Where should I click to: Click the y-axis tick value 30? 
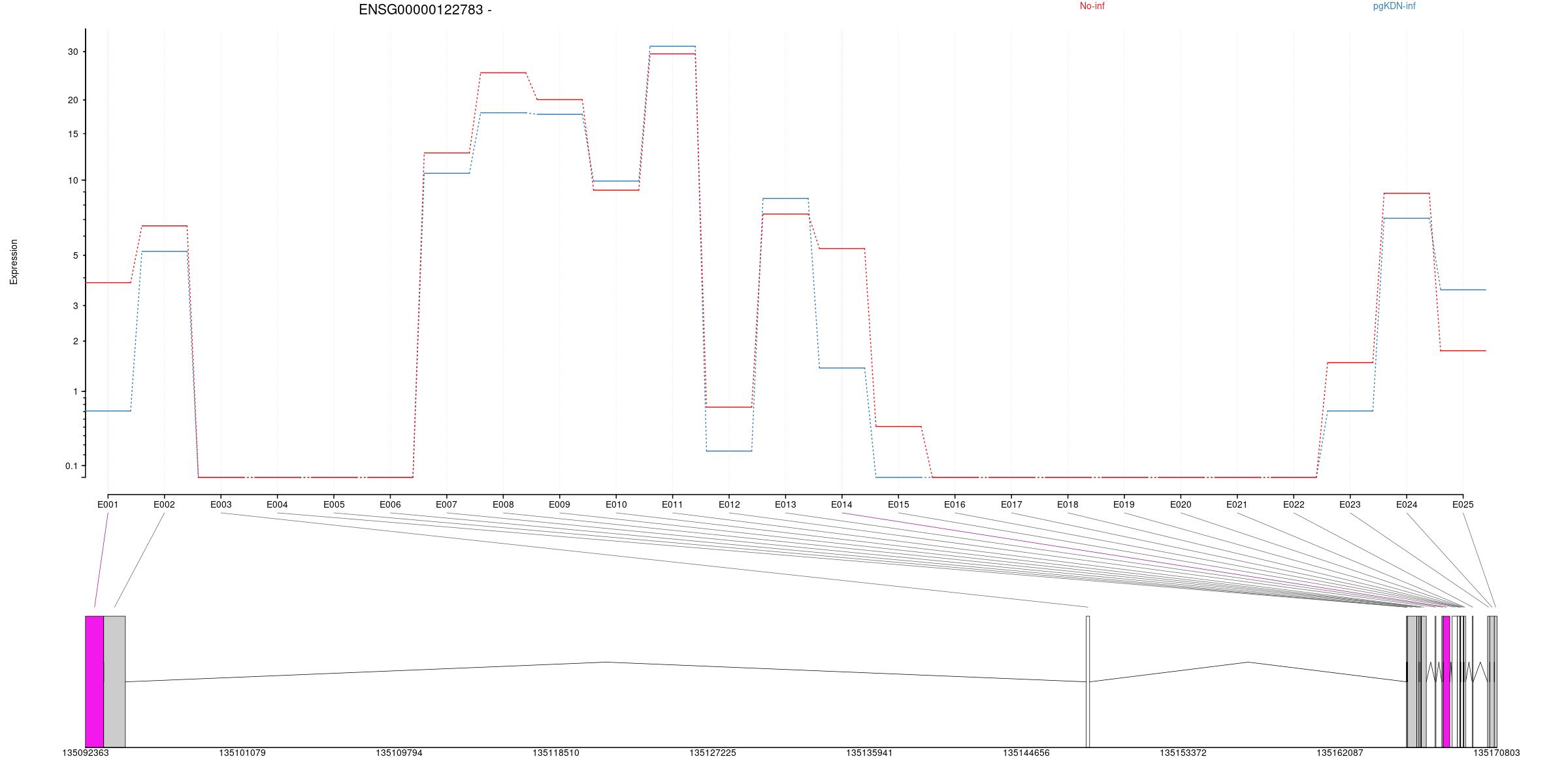pos(73,52)
